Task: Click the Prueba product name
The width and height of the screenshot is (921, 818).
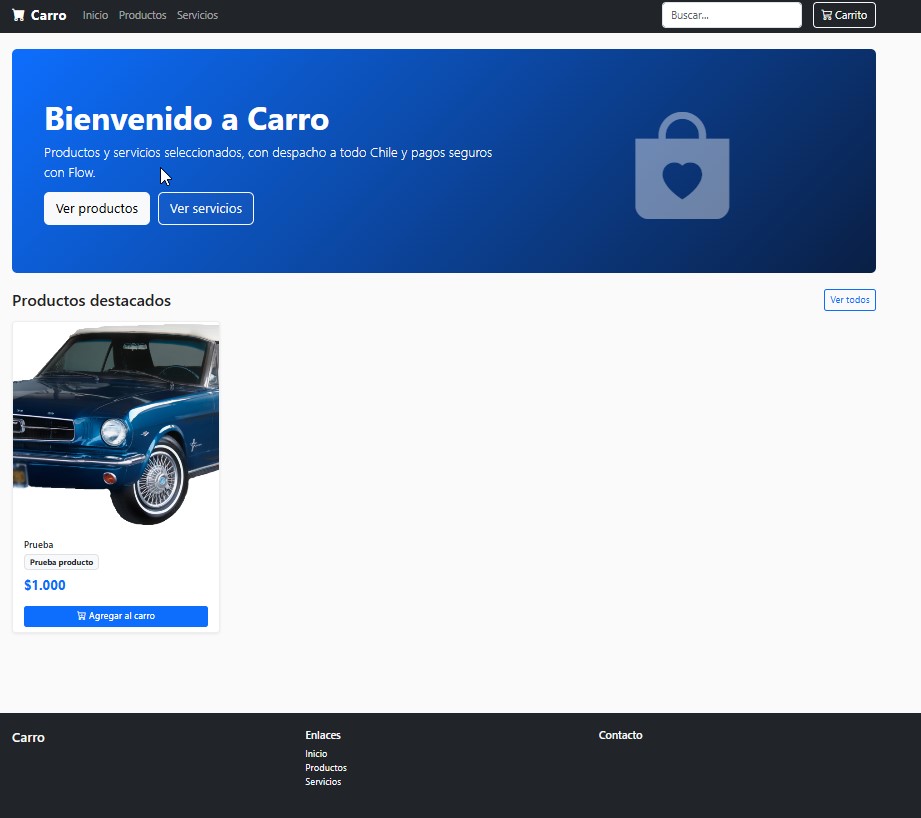Action: [39, 544]
